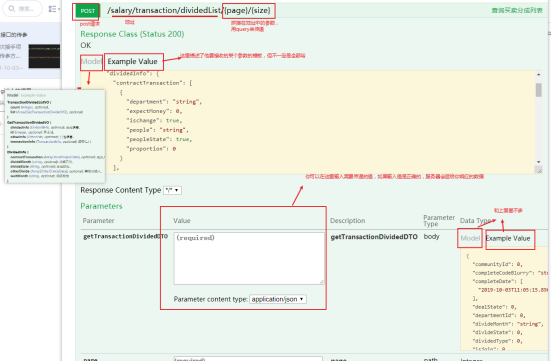
Task: Click the "divideMonth": "string" line in Data Type example
Action: (x=508, y=324)
